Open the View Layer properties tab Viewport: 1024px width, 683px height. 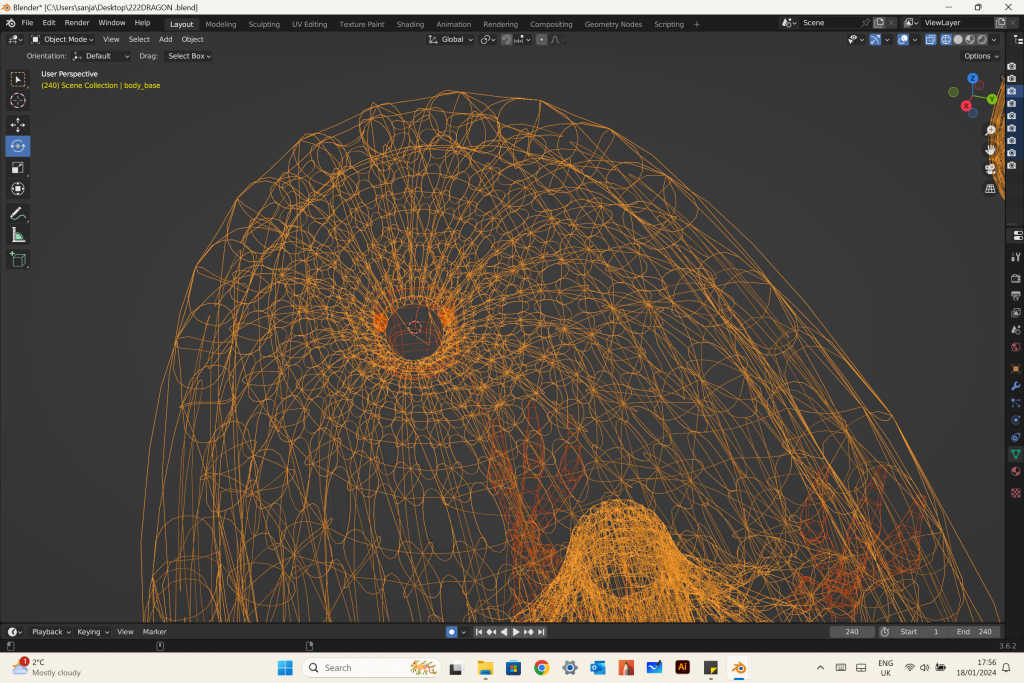tap(1016, 313)
